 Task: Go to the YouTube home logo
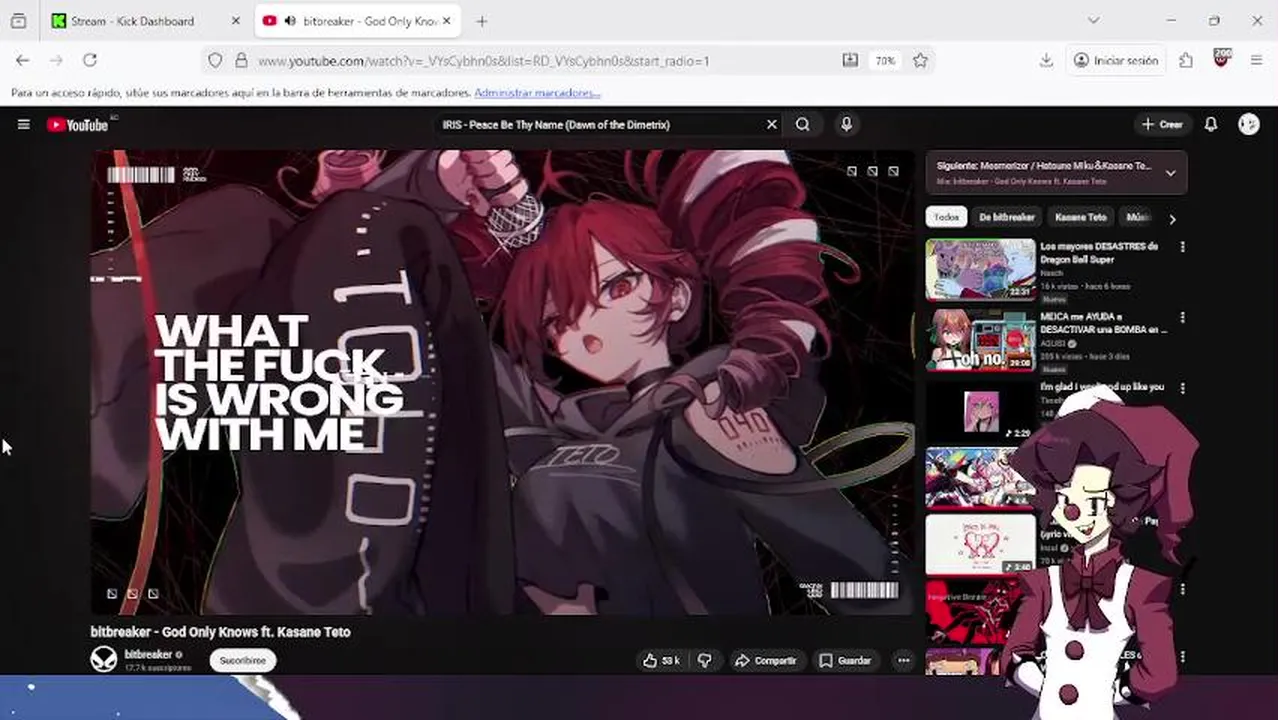pyautogui.click(x=78, y=125)
